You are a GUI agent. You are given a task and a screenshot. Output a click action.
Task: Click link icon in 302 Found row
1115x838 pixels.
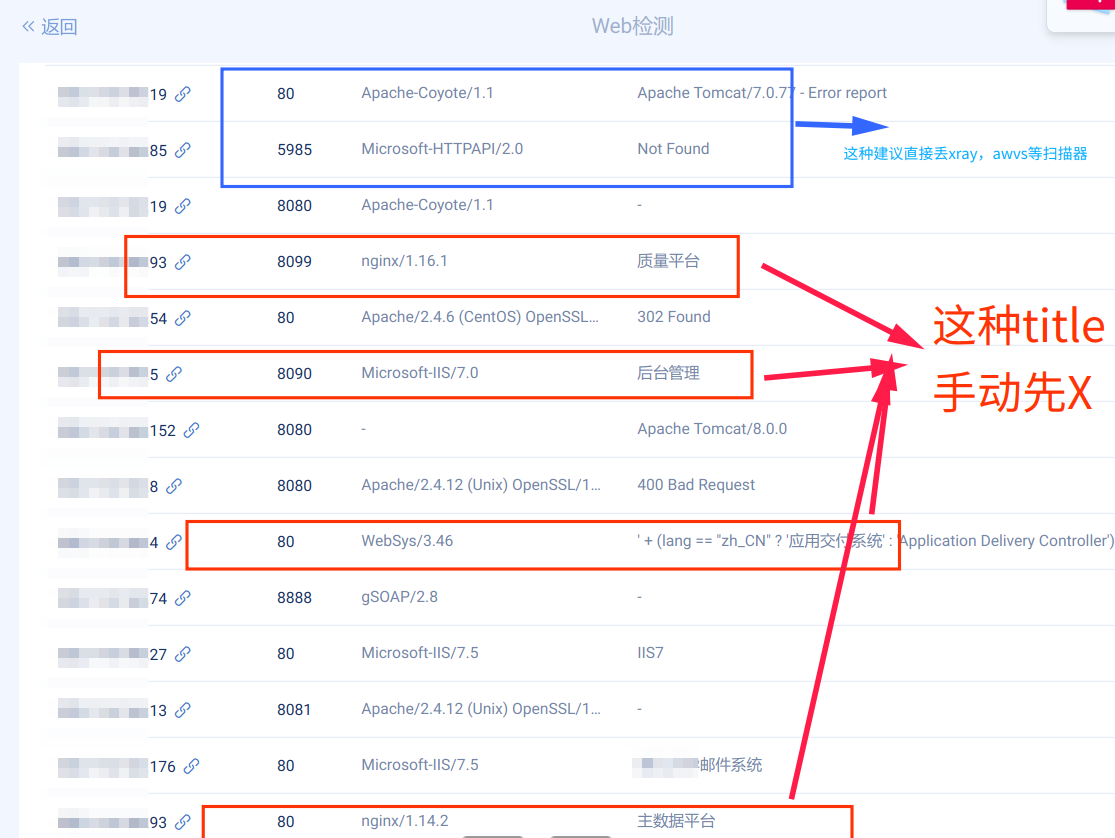click(x=183, y=318)
